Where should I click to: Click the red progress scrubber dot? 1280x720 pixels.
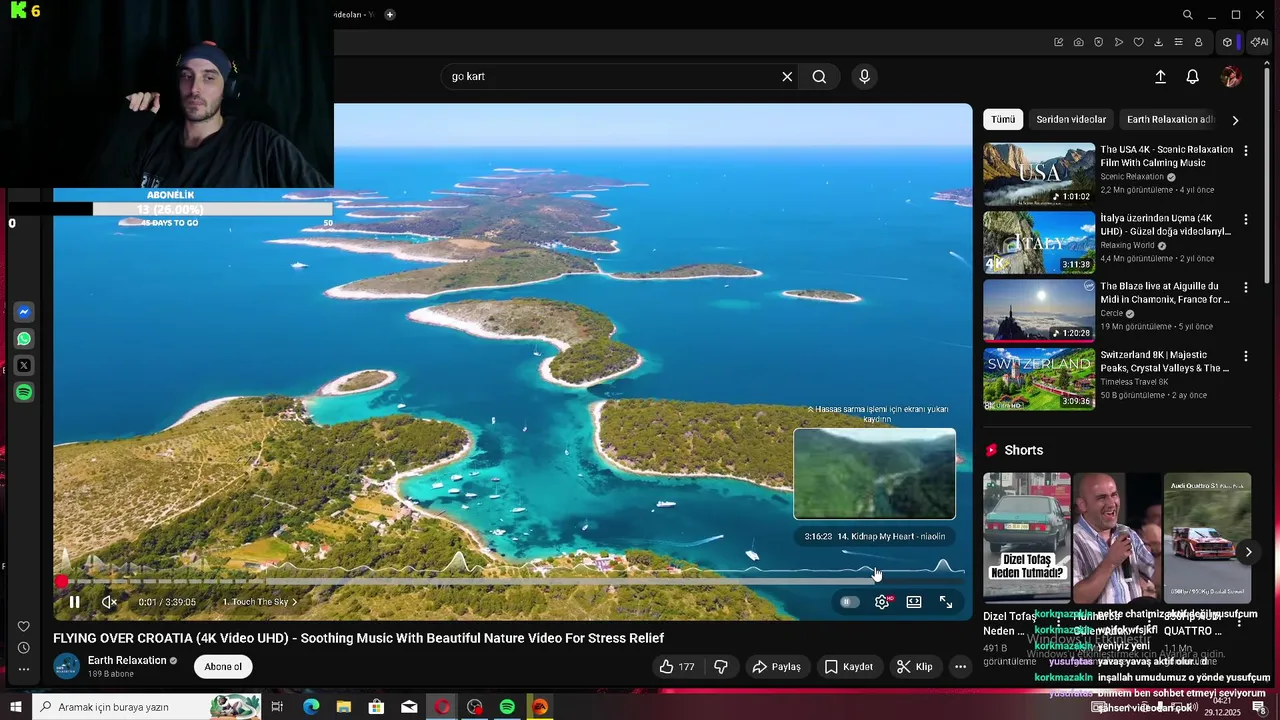[62, 581]
